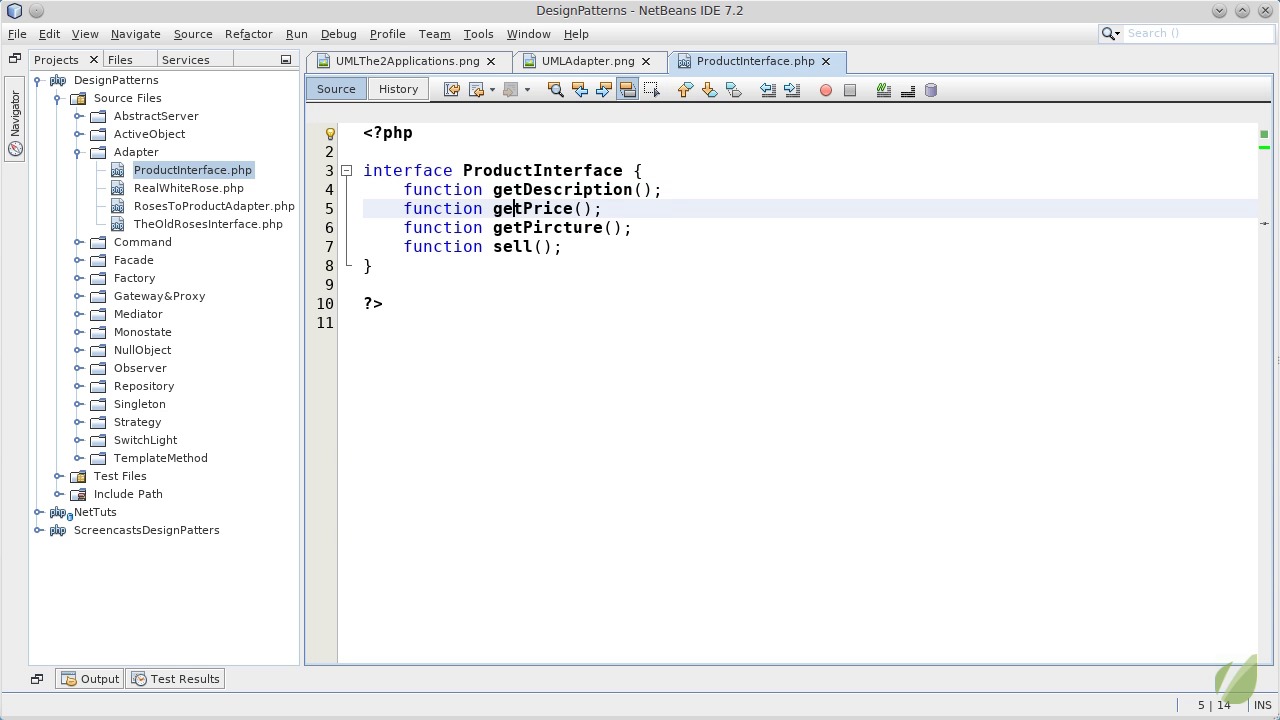Click the Comment lines toolbar icon
The height and width of the screenshot is (720, 1280).
click(x=883, y=90)
